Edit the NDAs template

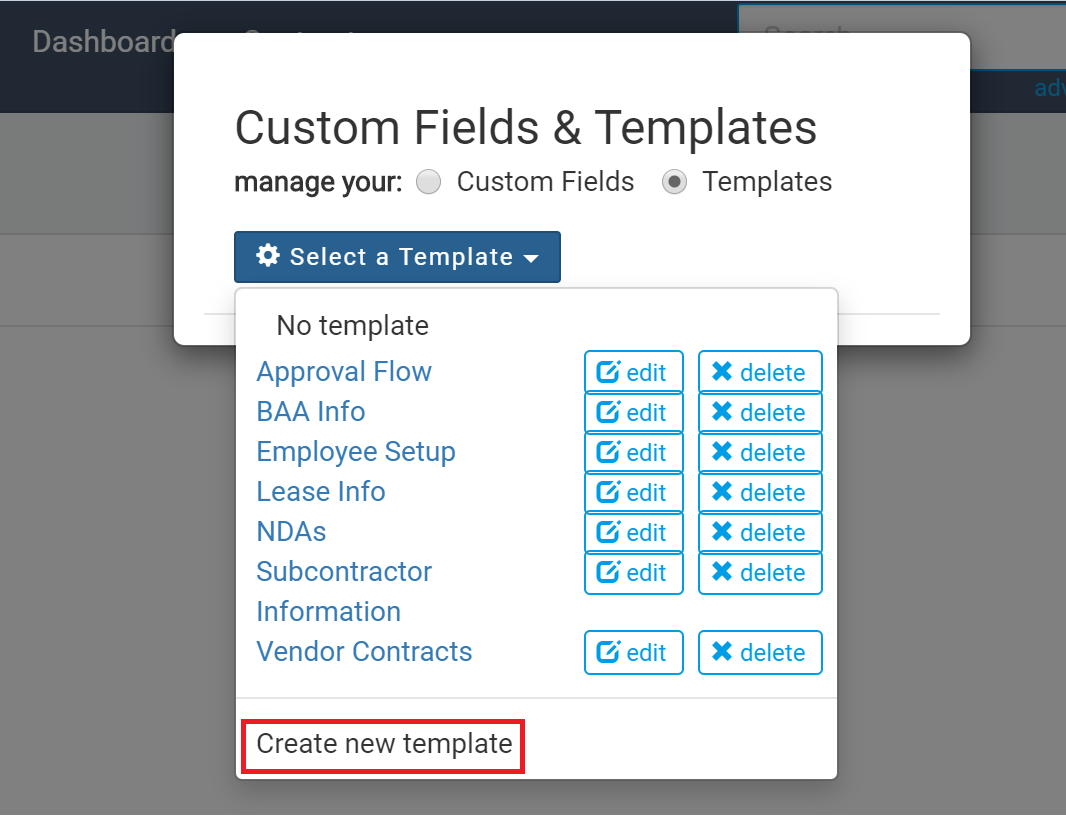coord(634,532)
